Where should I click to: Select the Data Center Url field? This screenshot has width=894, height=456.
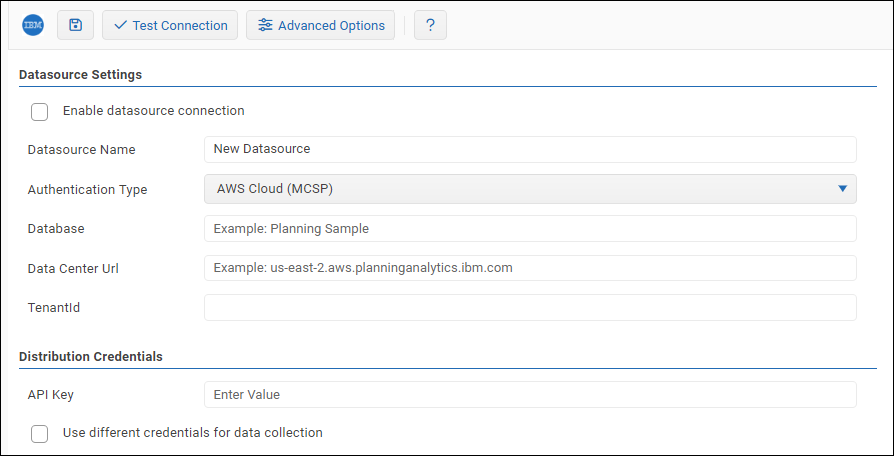tap(530, 268)
